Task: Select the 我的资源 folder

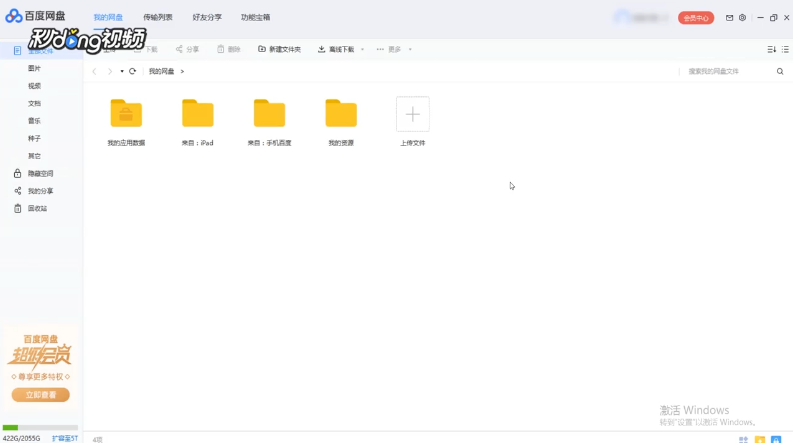Action: (341, 121)
